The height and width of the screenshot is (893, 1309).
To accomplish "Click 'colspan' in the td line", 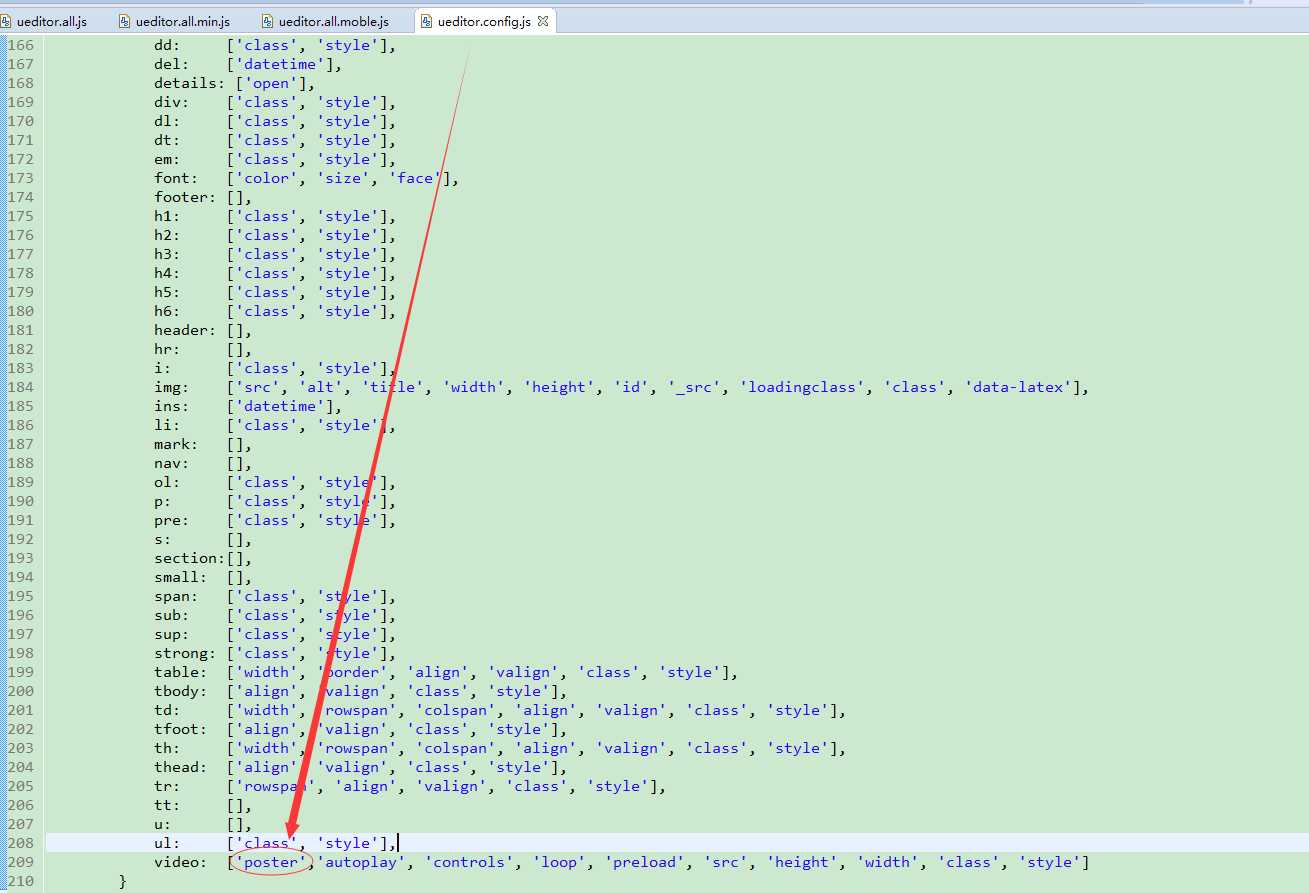I will (x=457, y=710).
